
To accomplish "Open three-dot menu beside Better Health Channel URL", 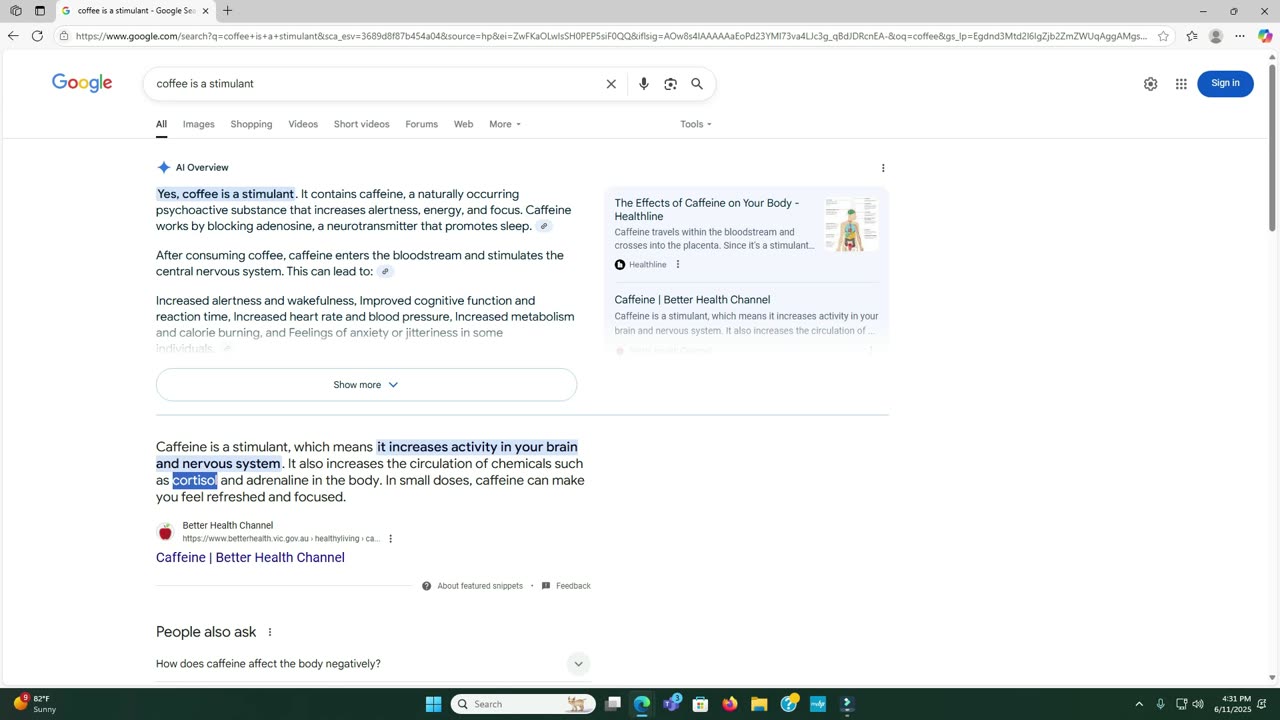I will point(390,539).
